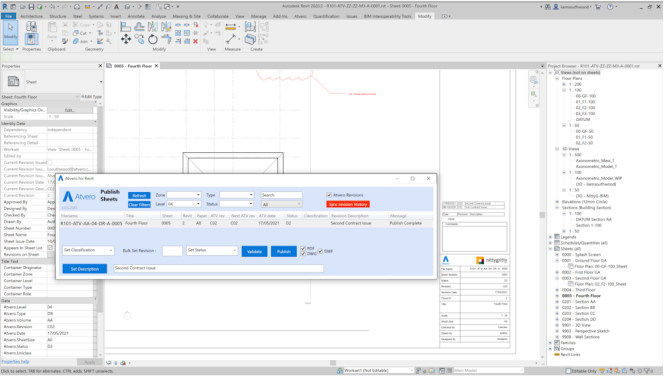Open the Properties help link
This screenshot has width=664, height=376.
(15, 362)
